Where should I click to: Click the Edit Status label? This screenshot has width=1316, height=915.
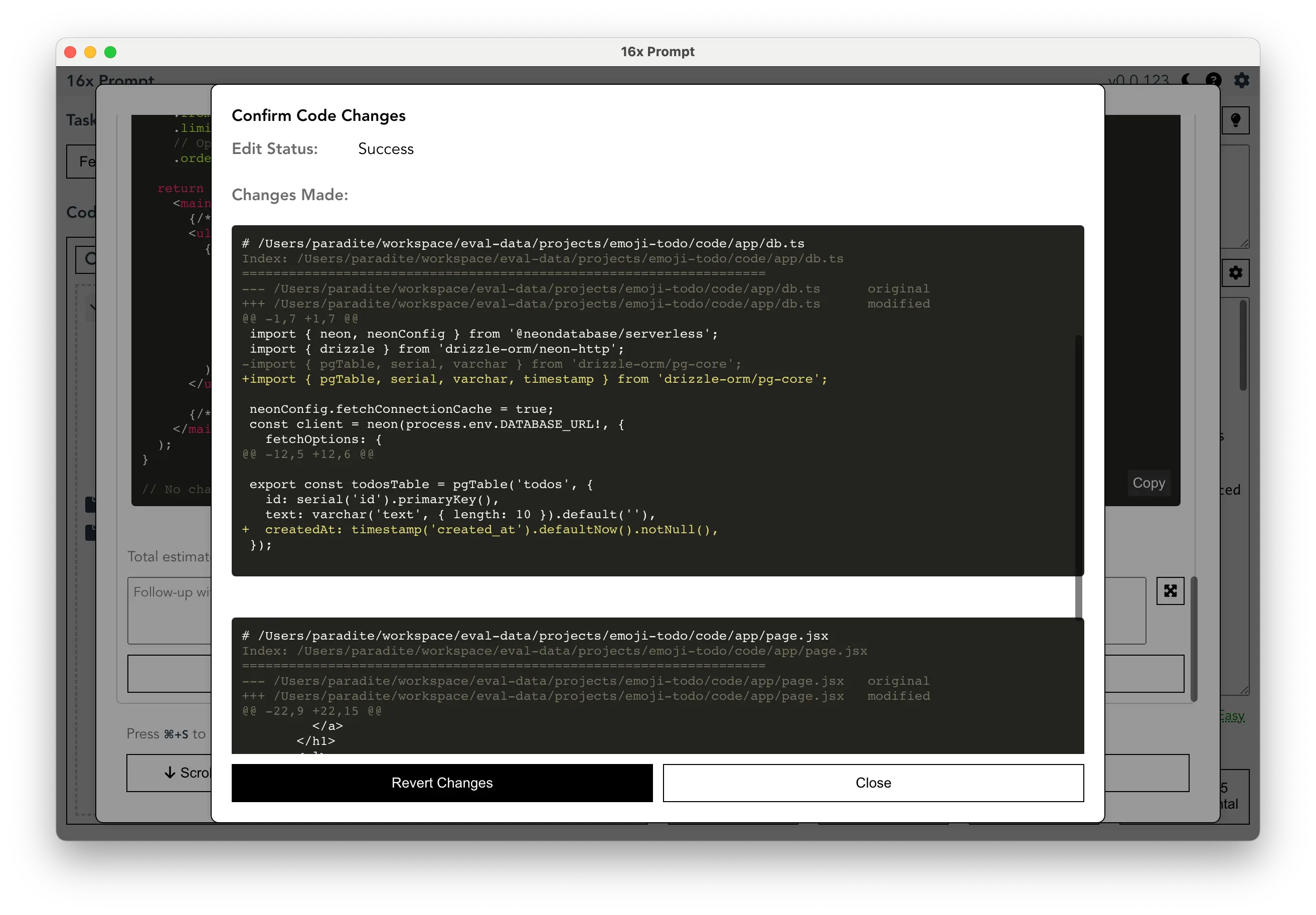tap(274, 148)
